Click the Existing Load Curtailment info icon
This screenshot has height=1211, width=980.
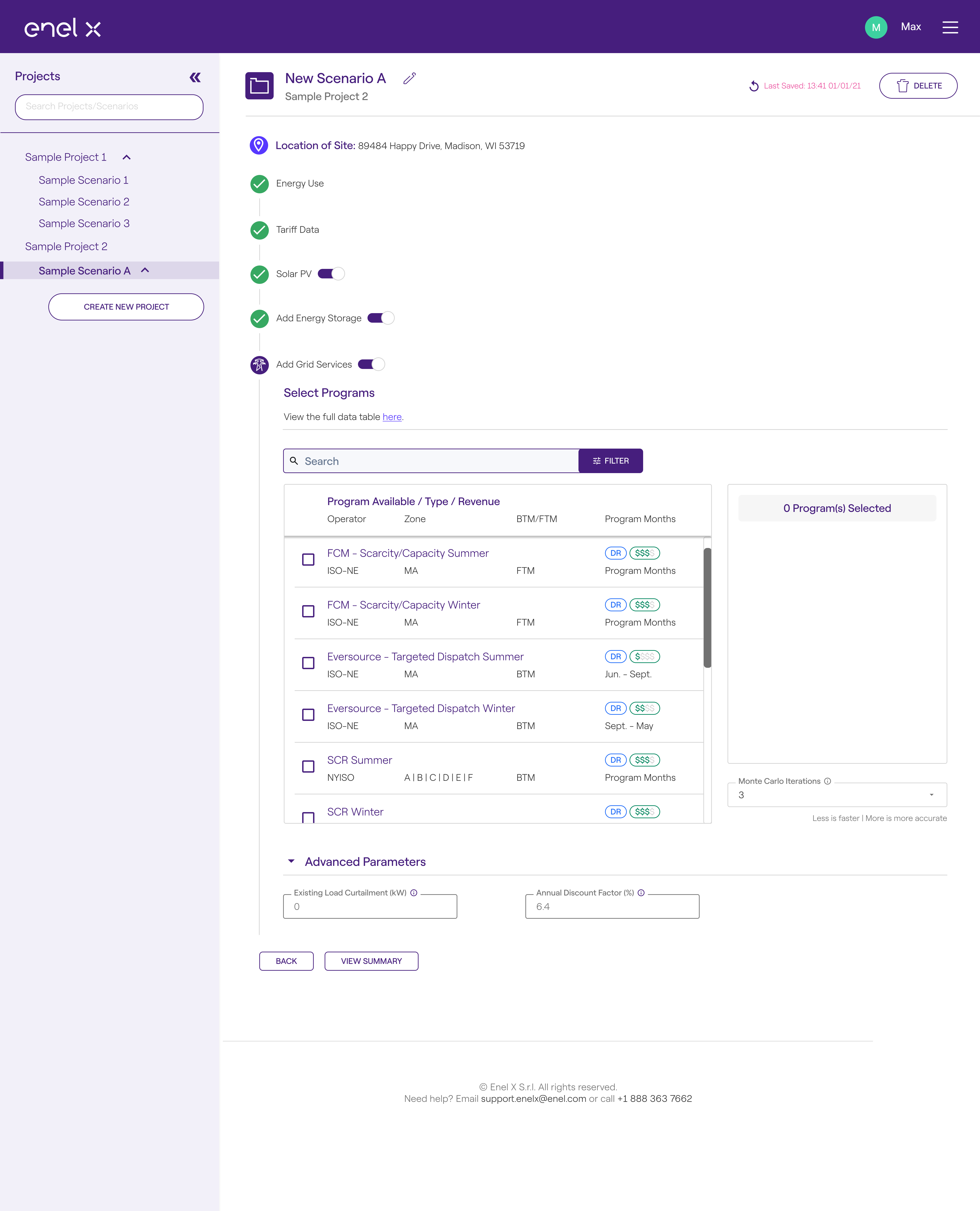414,893
